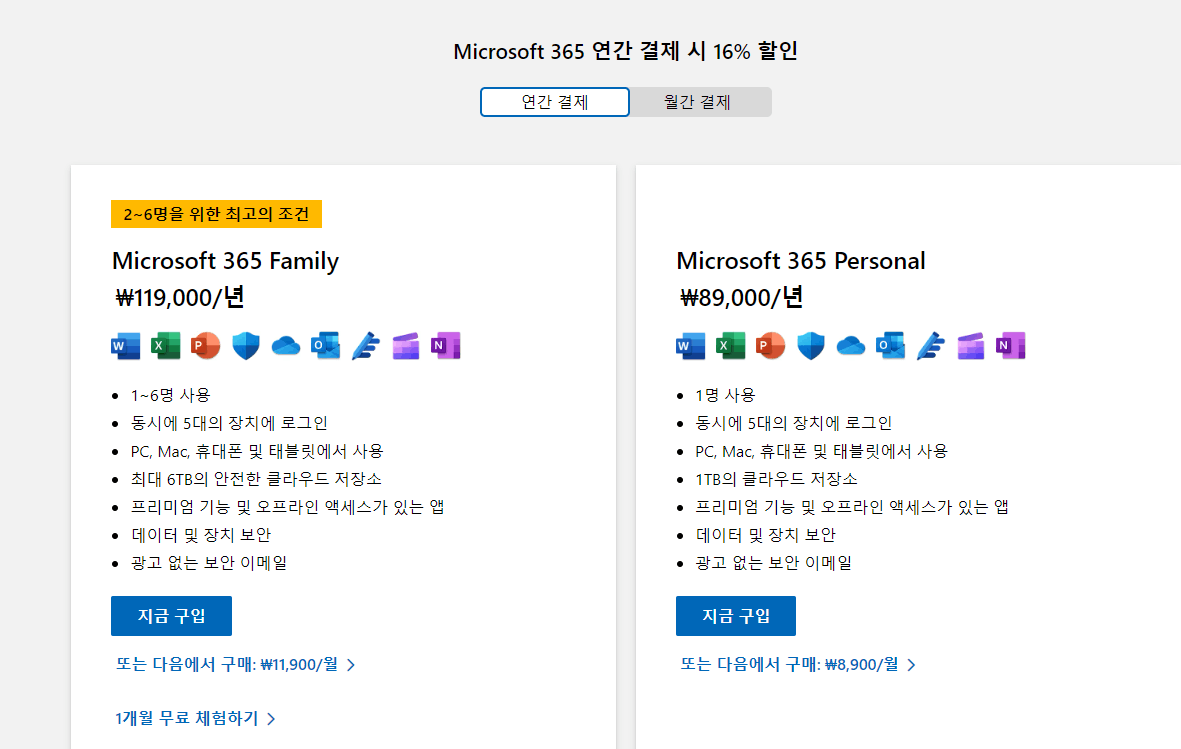Select the 연간 결제 billing option
1181x749 pixels.
pyautogui.click(x=554, y=102)
